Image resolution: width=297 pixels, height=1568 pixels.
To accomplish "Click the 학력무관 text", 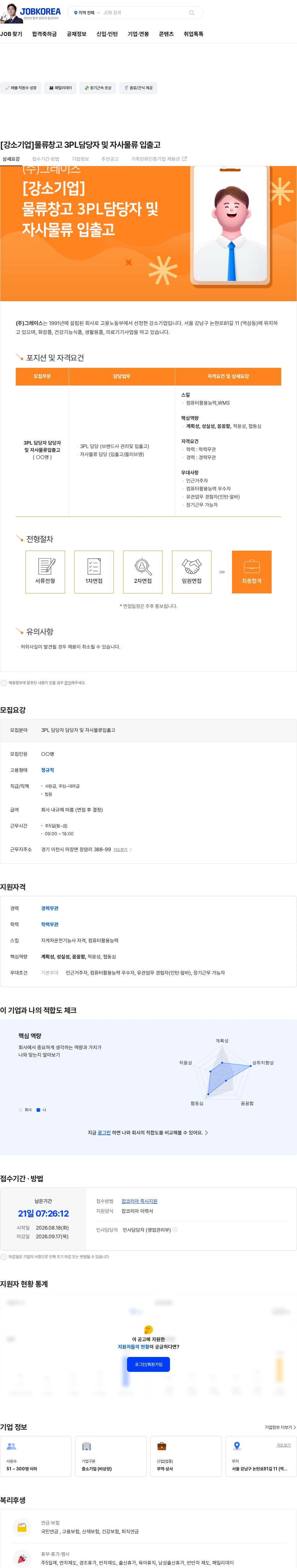I will coord(50,924).
